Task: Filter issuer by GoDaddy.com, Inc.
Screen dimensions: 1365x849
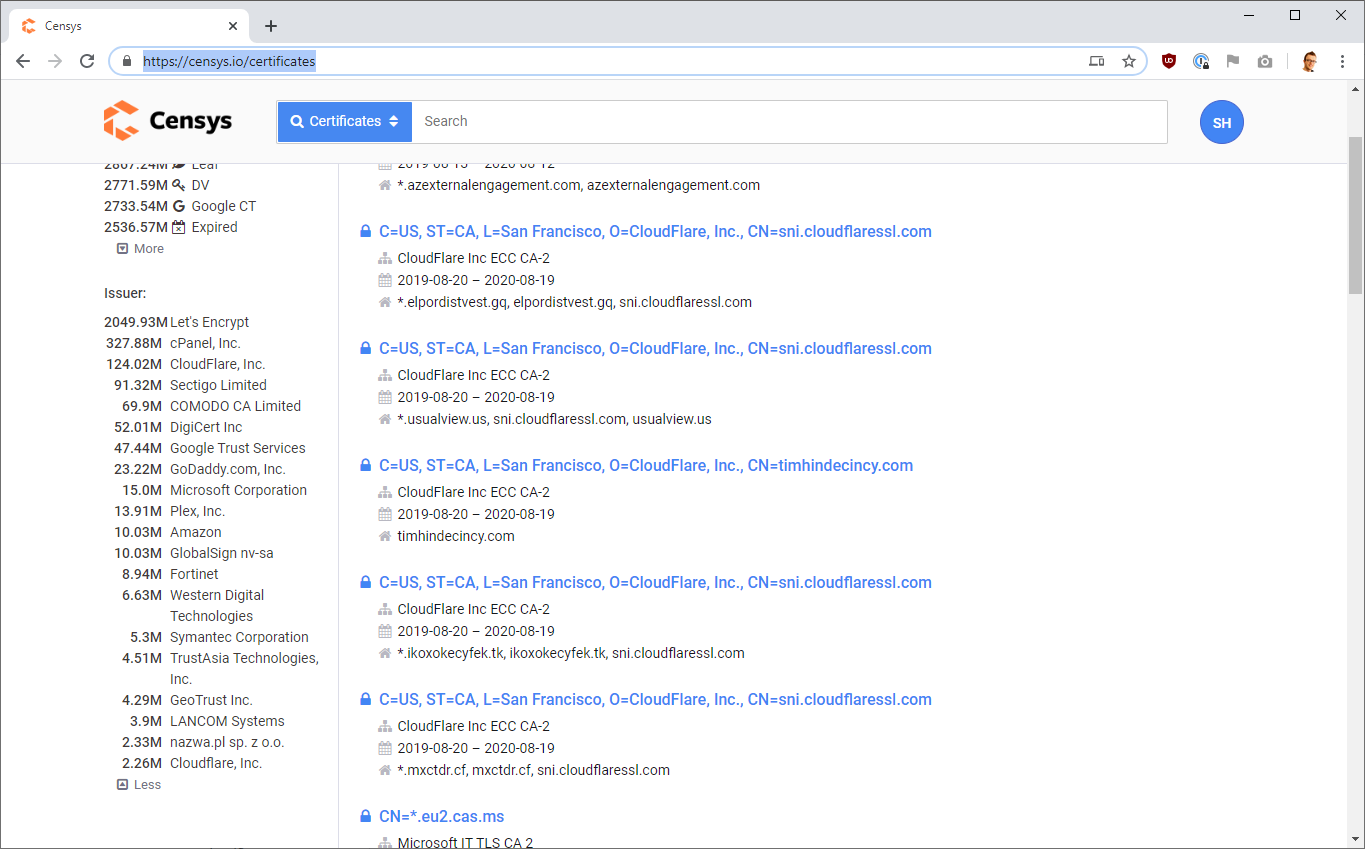Action: 227,469
